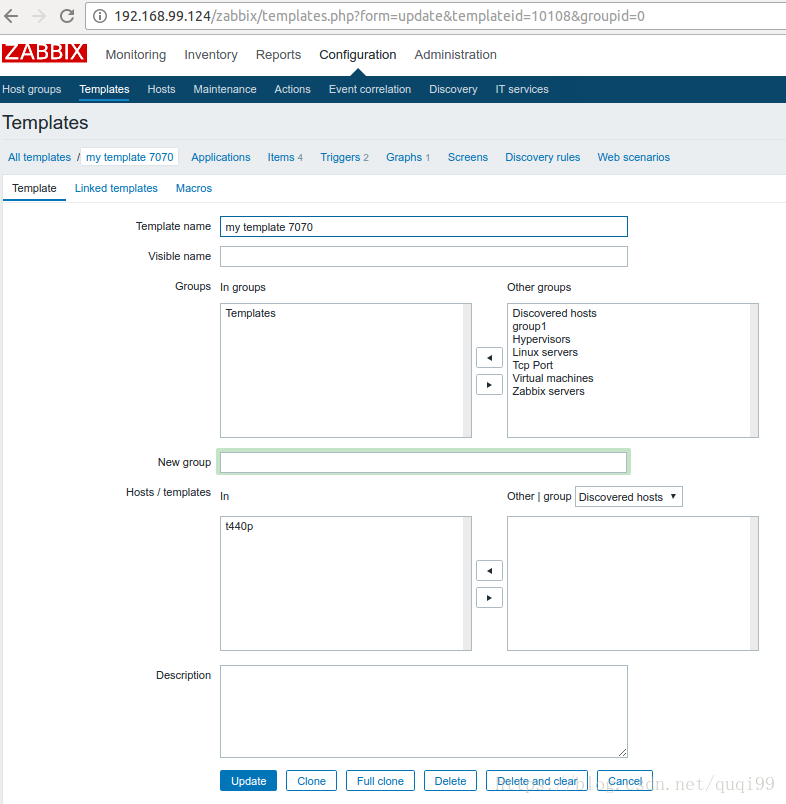Move the selected group to Other groups with the right arrow
The width and height of the screenshot is (786, 804).
[489, 385]
